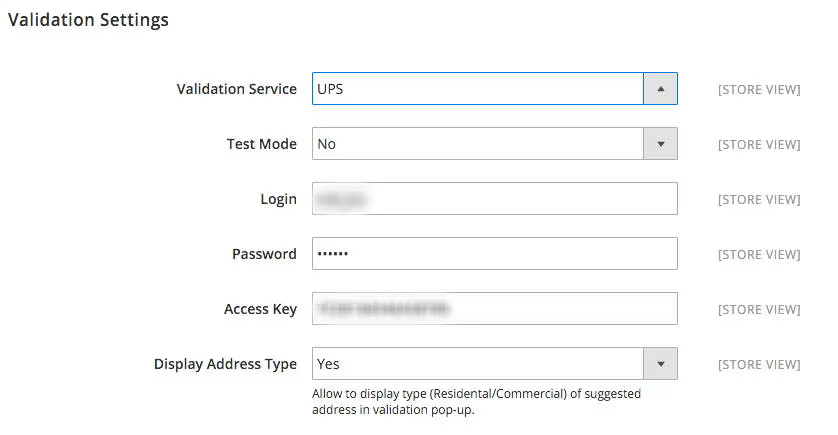Viewport: 838px width, 435px height.
Task: Click the Password field label
Action: tap(264, 254)
